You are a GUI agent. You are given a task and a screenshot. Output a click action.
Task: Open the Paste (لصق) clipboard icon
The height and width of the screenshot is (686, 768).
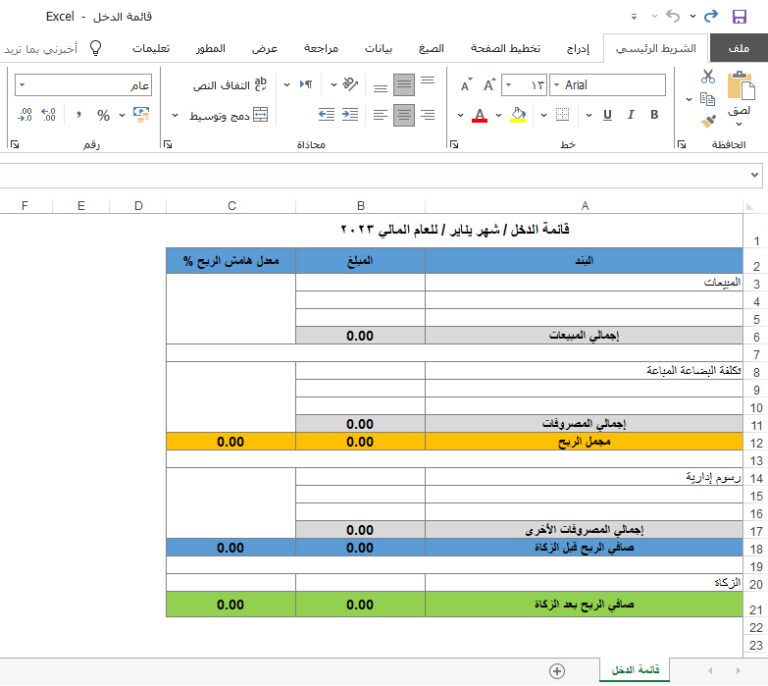pyautogui.click(x=741, y=87)
